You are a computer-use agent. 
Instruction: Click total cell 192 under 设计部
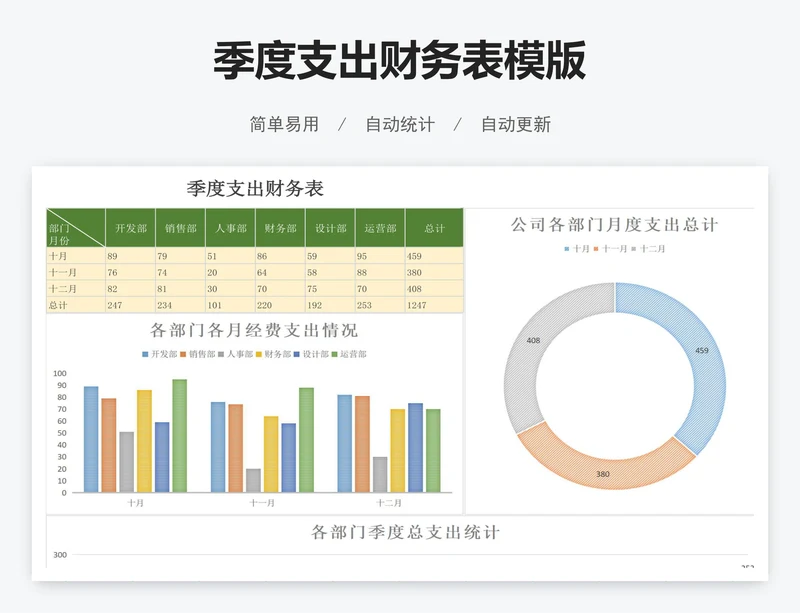tap(331, 305)
